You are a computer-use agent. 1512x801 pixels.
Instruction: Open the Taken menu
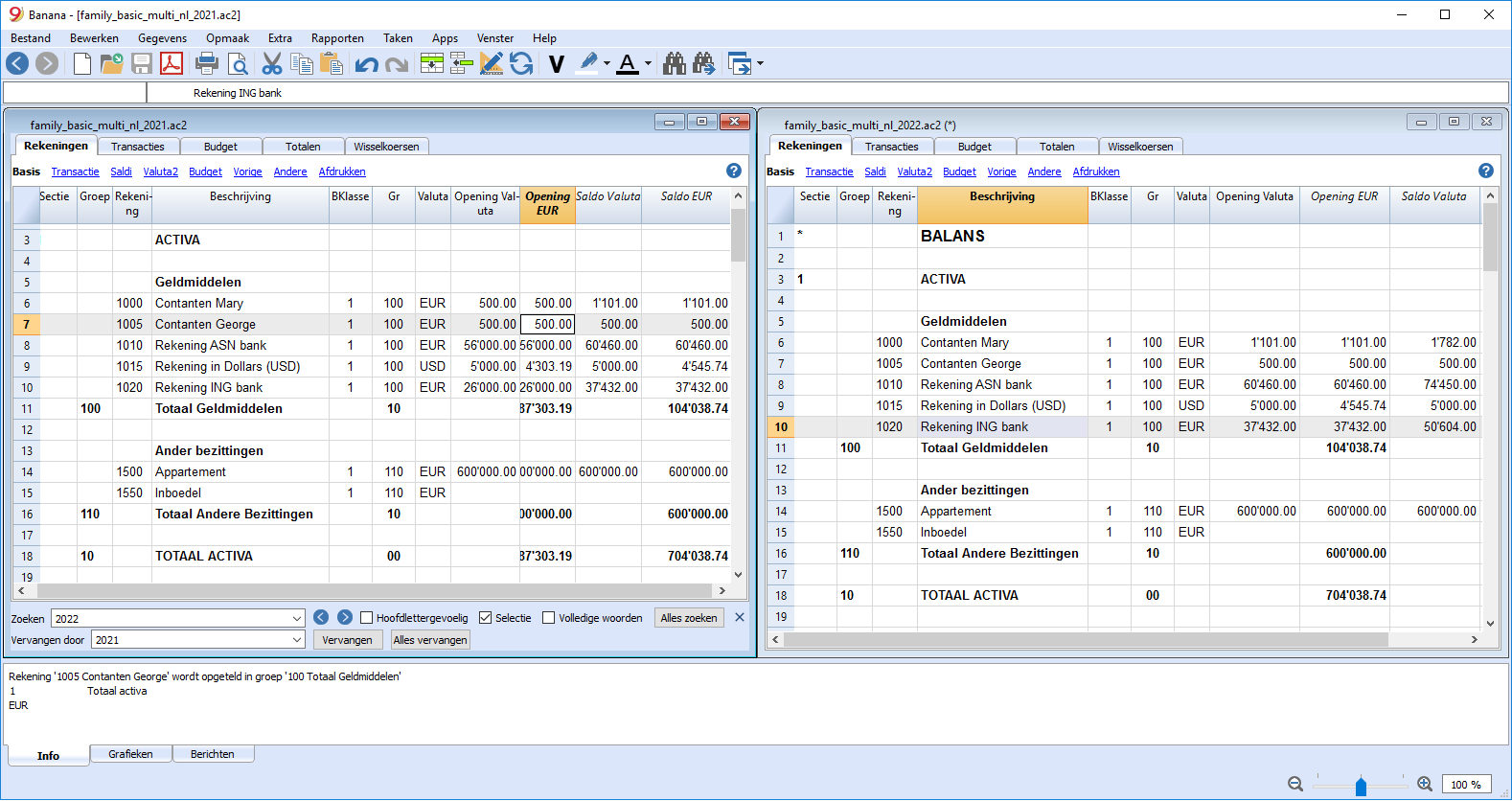pyautogui.click(x=398, y=38)
